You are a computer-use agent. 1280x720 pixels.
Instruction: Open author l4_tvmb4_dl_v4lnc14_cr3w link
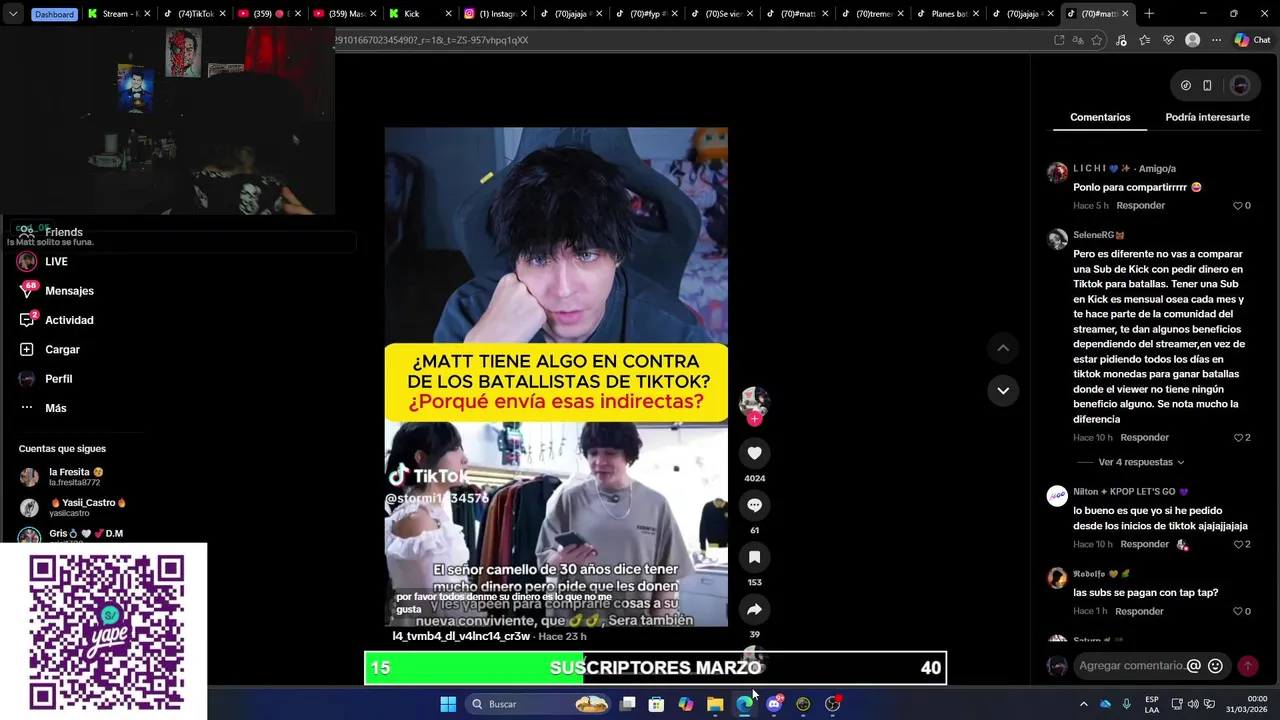click(461, 636)
